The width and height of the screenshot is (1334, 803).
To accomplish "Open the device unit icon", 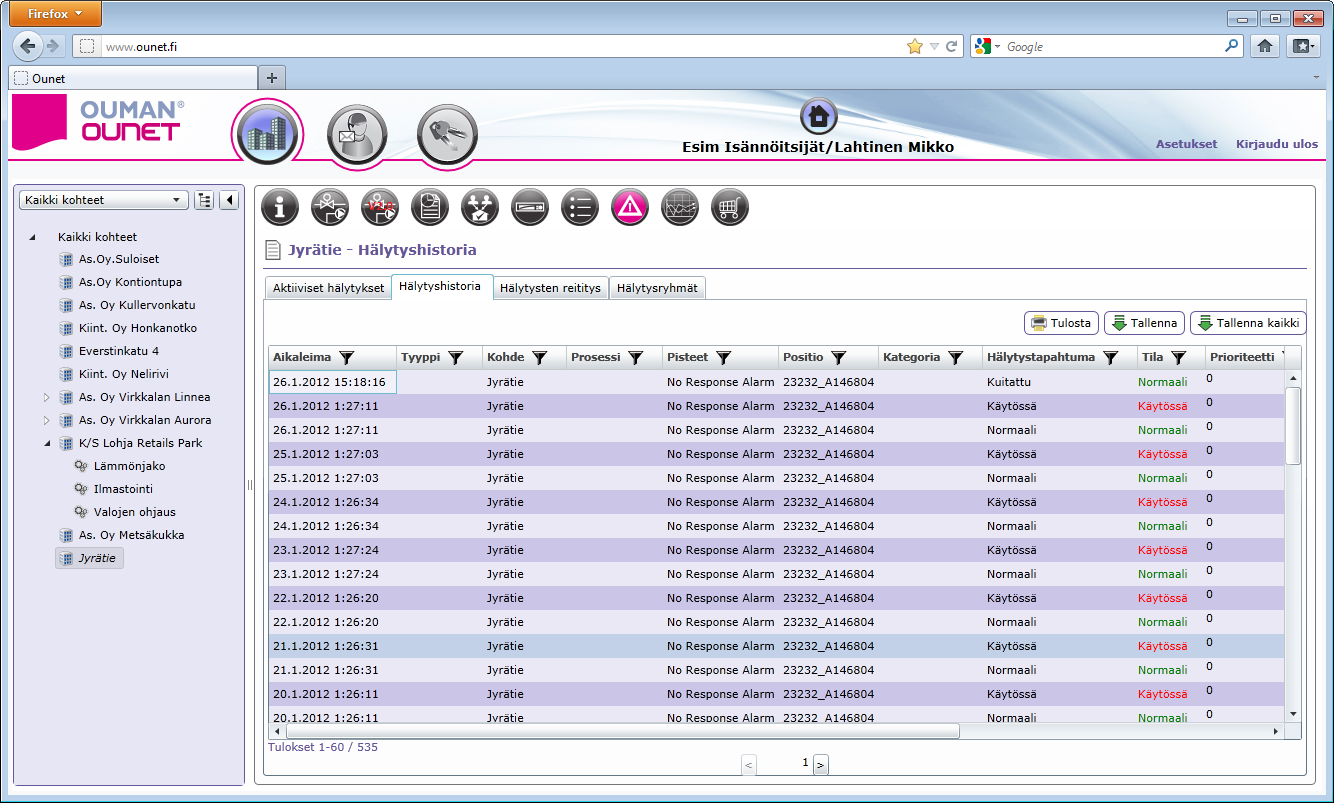I will [530, 207].
